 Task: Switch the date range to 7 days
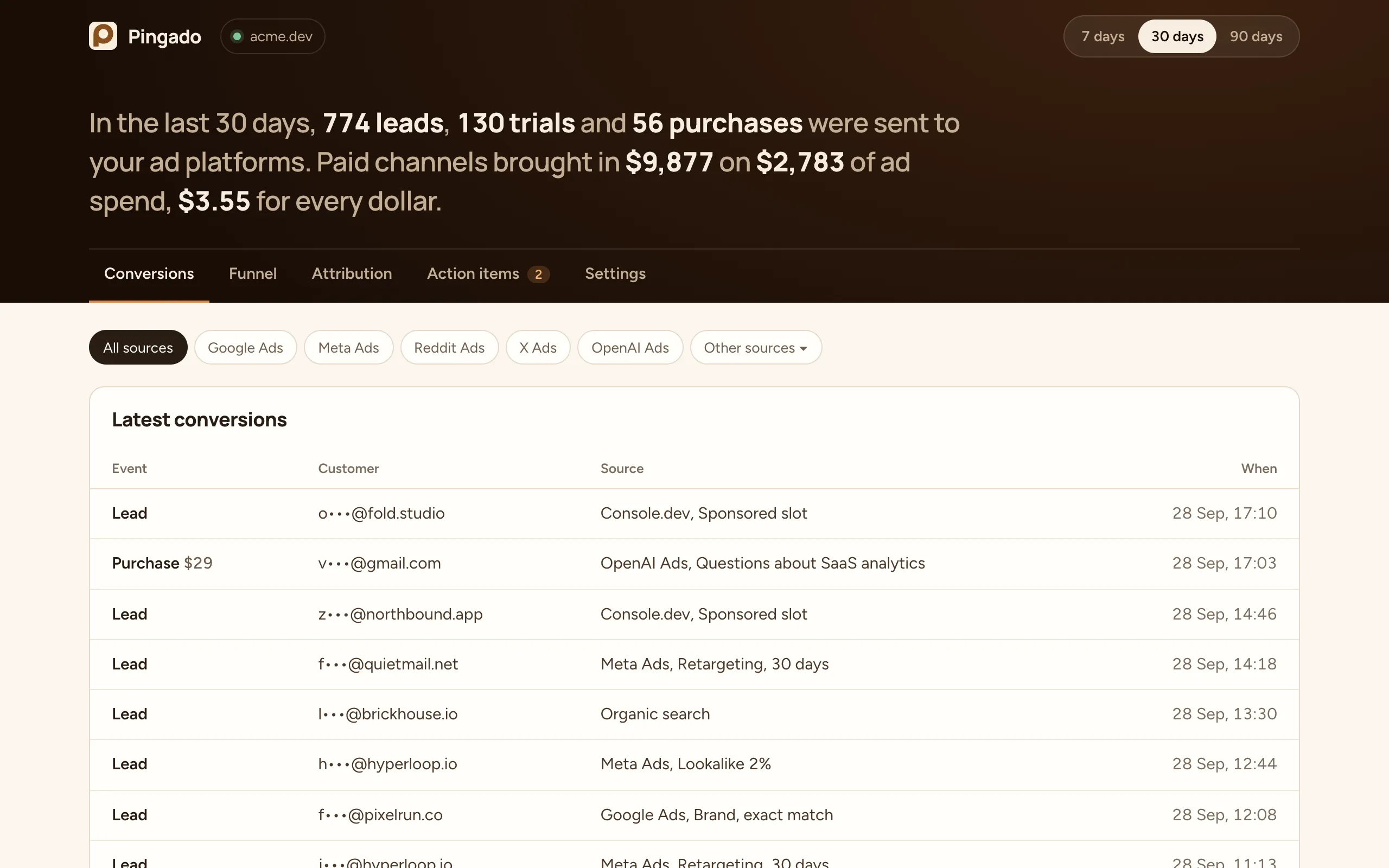(x=1103, y=36)
